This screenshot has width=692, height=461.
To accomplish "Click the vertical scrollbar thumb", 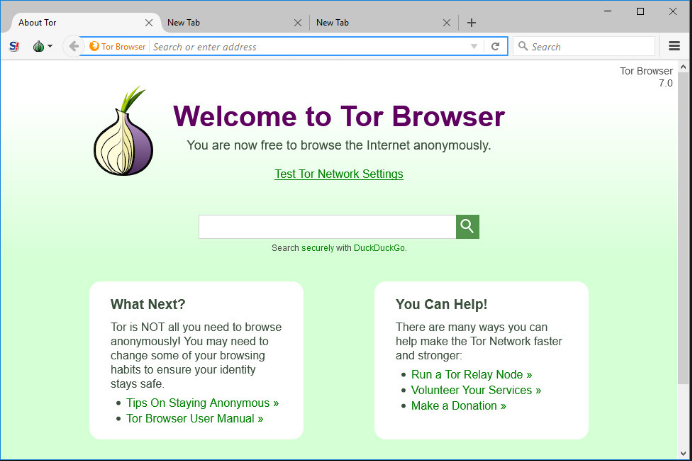I will pos(683,229).
